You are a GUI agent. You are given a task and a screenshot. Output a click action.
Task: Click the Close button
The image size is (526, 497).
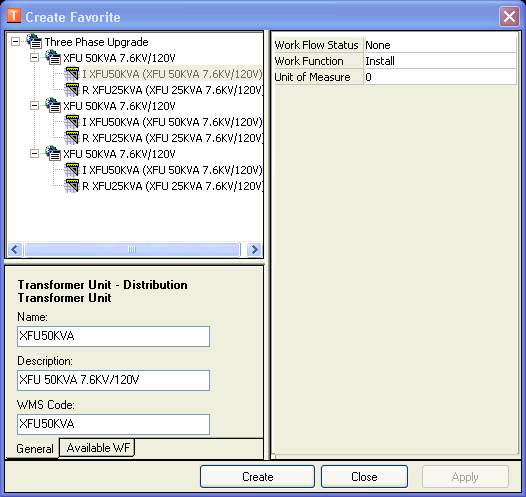[x=364, y=477]
